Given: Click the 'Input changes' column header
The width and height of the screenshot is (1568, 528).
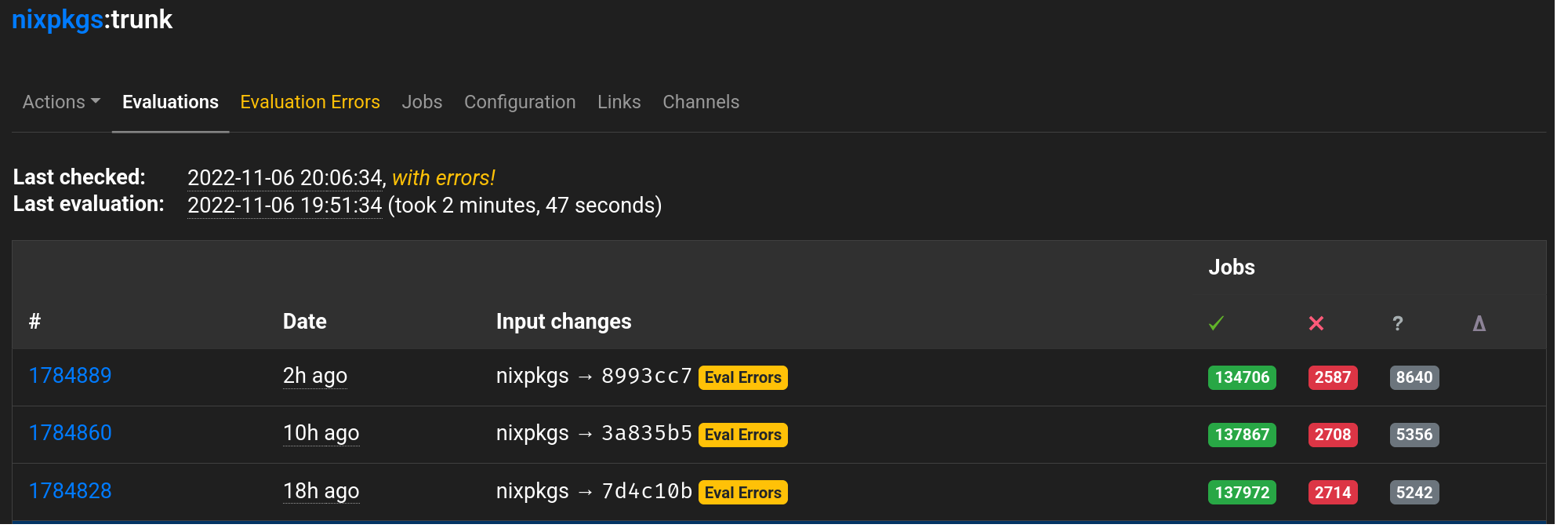Looking at the screenshot, I should (564, 322).
